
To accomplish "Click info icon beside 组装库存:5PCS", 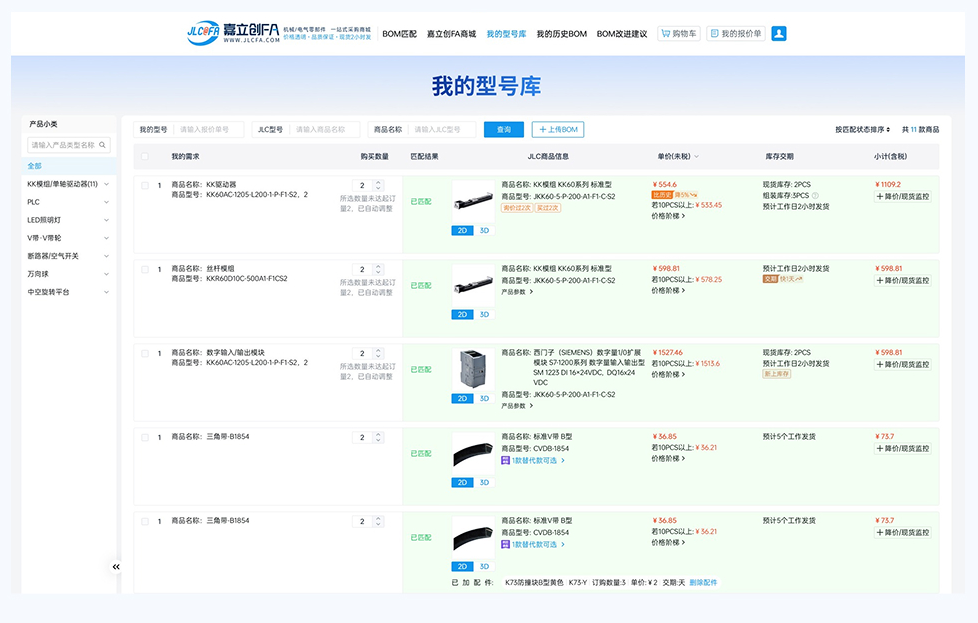I will coord(815,196).
